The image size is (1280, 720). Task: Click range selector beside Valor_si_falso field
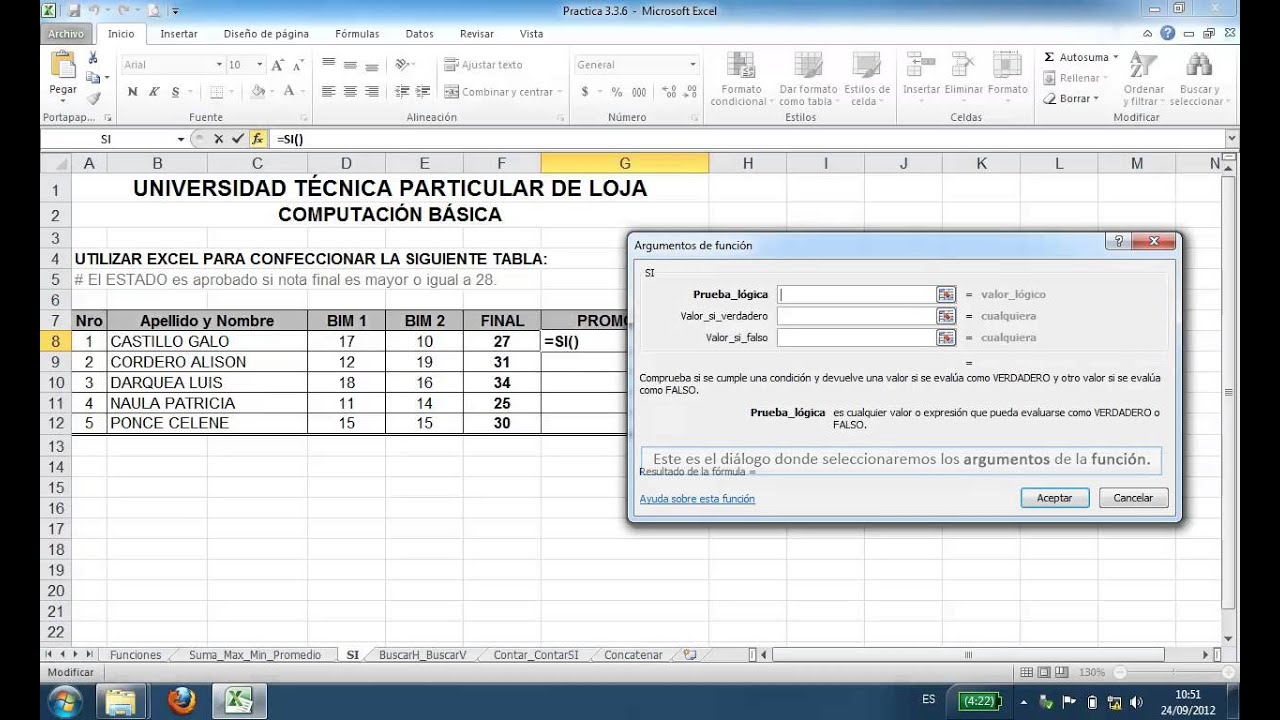tap(946, 338)
